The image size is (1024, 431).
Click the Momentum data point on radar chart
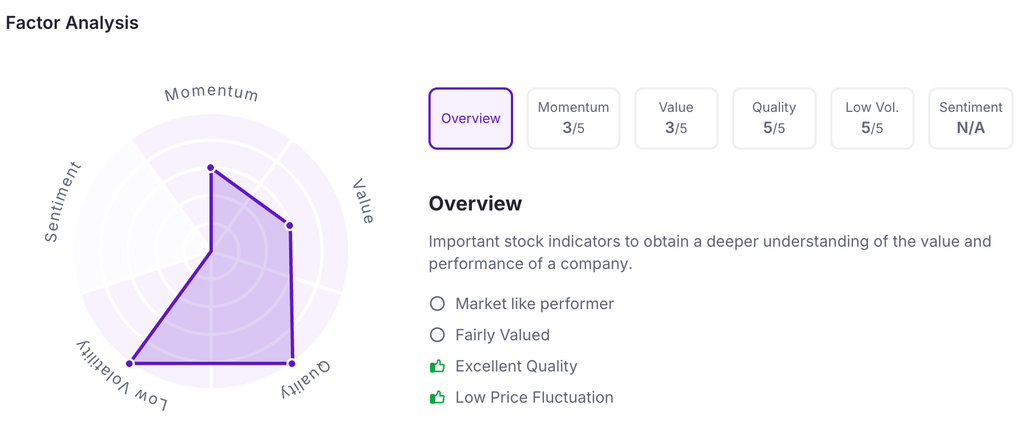(211, 168)
